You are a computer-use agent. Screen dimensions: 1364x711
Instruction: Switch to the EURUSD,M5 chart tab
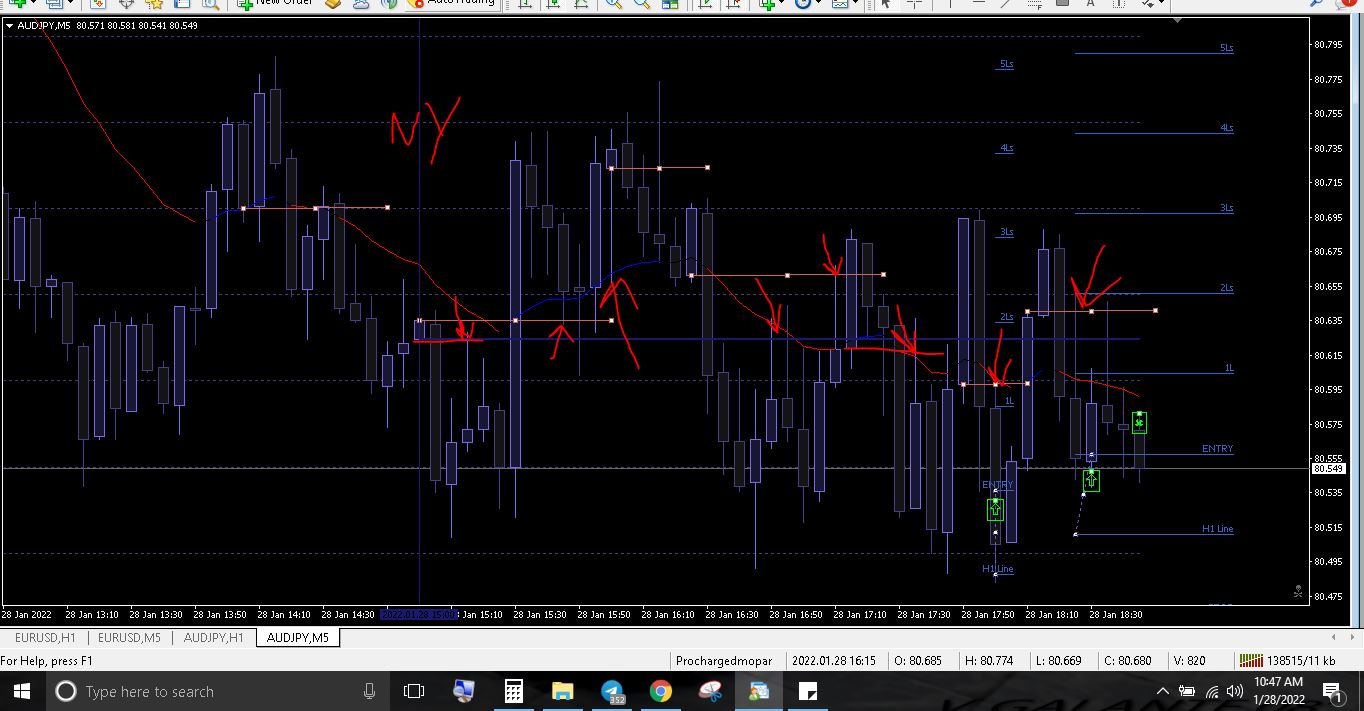pyautogui.click(x=129, y=637)
